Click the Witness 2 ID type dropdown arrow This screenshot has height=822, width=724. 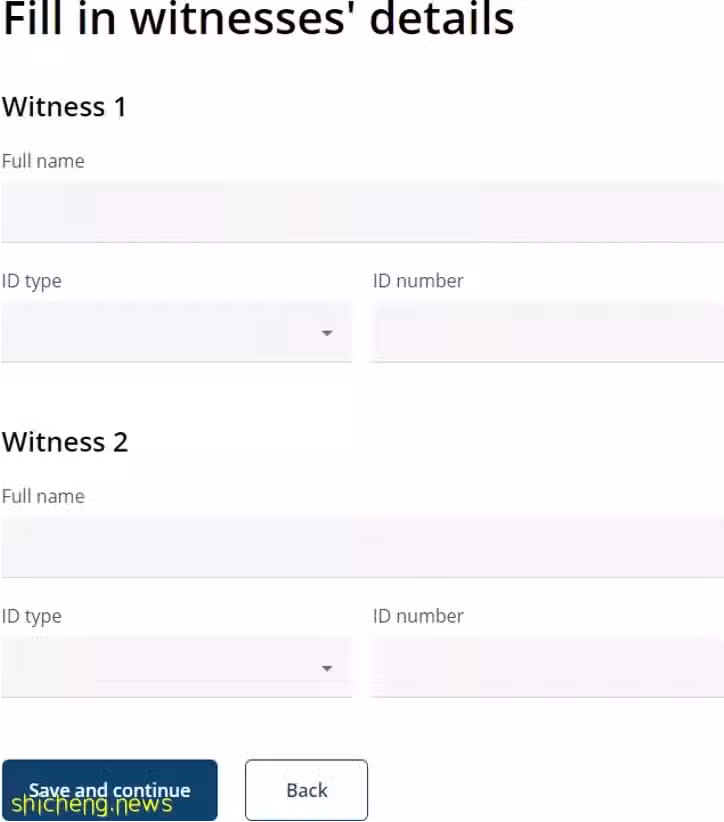pyautogui.click(x=327, y=668)
